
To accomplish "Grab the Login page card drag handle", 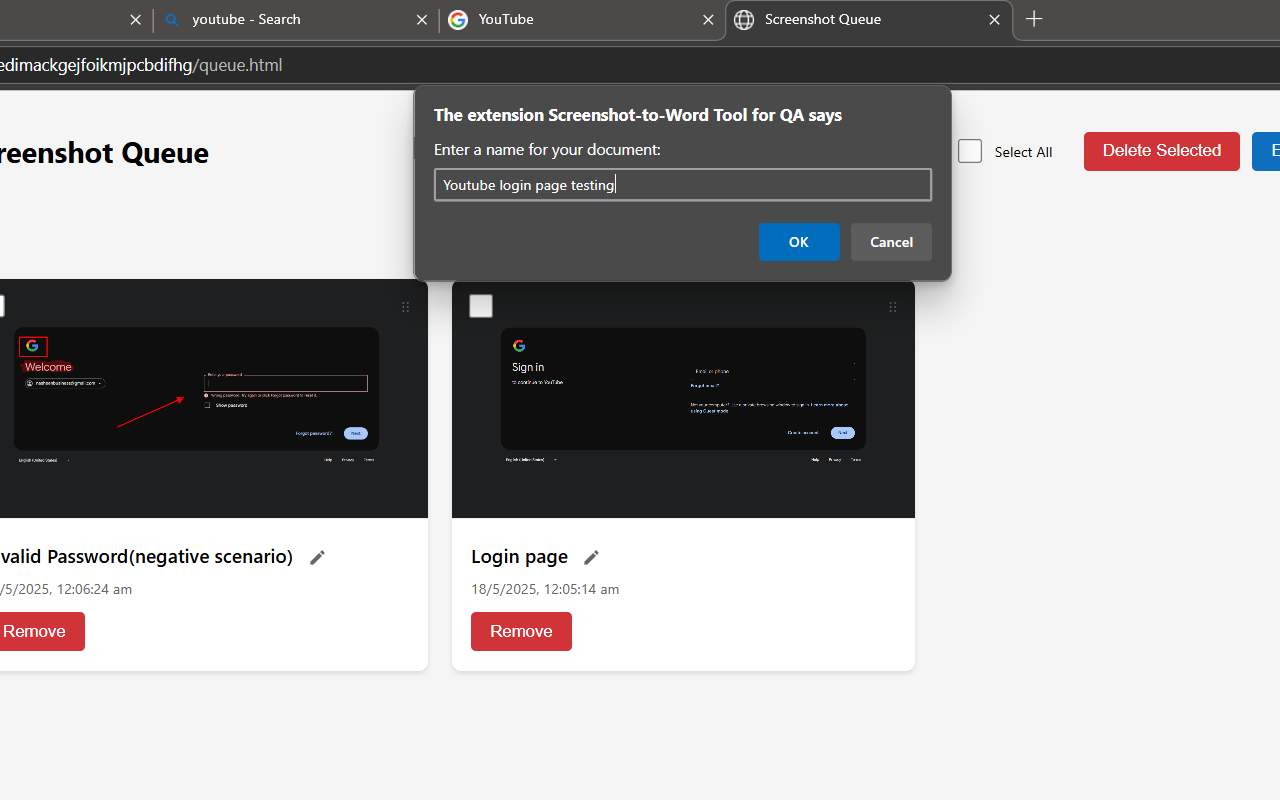I will point(893,307).
